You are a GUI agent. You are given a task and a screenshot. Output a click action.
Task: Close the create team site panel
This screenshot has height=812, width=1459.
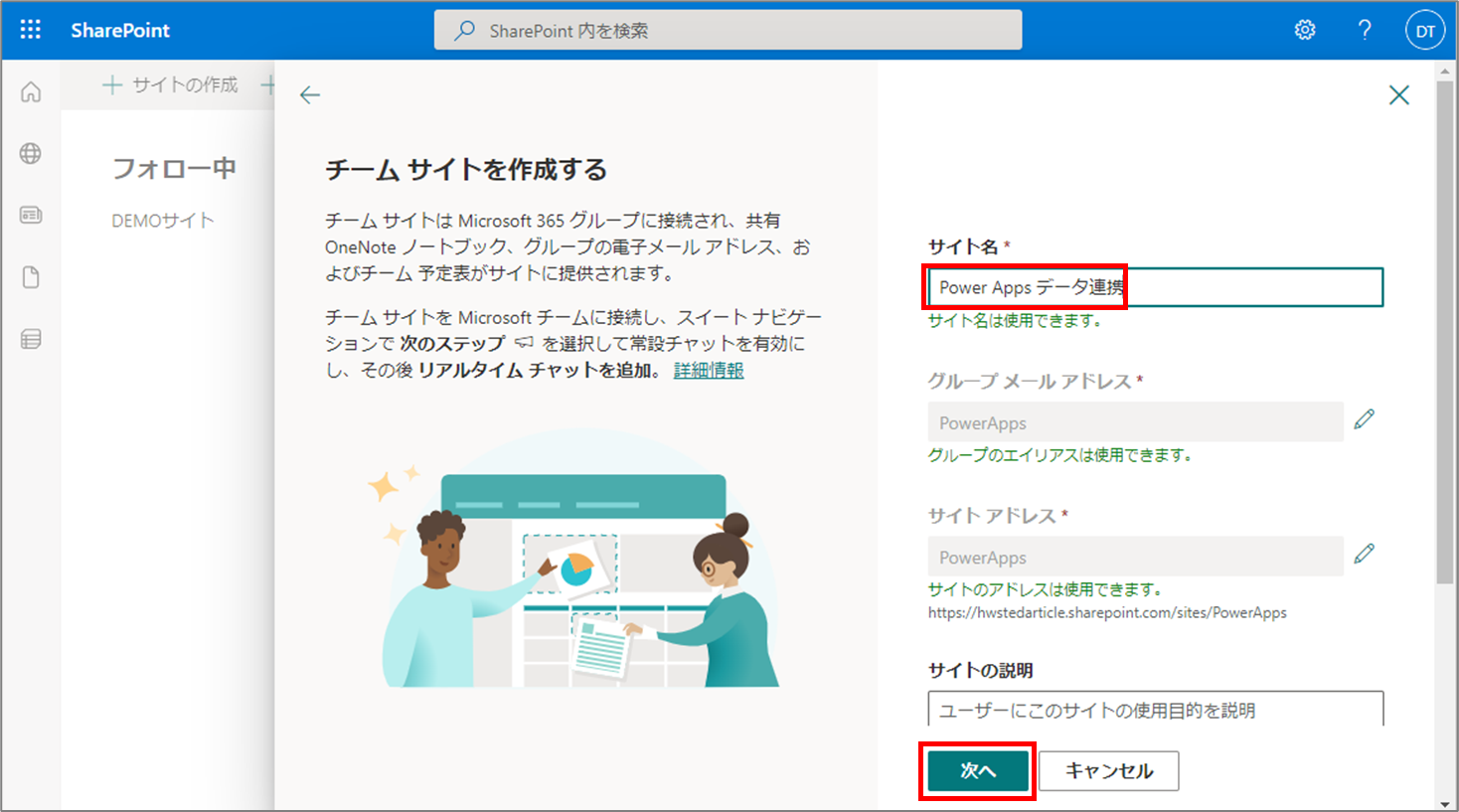click(1398, 94)
